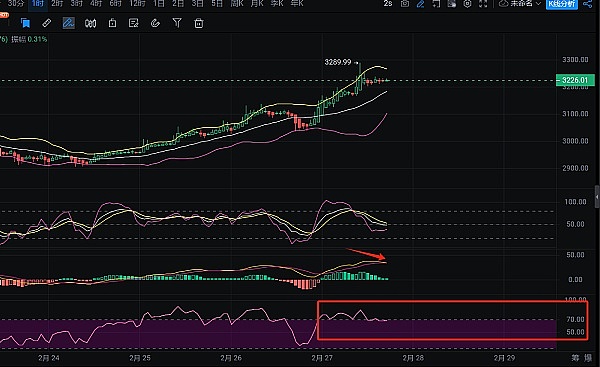Switch to the 30分 timeframe
Image resolution: width=600 pixels, height=367 pixels.
coord(16,3)
